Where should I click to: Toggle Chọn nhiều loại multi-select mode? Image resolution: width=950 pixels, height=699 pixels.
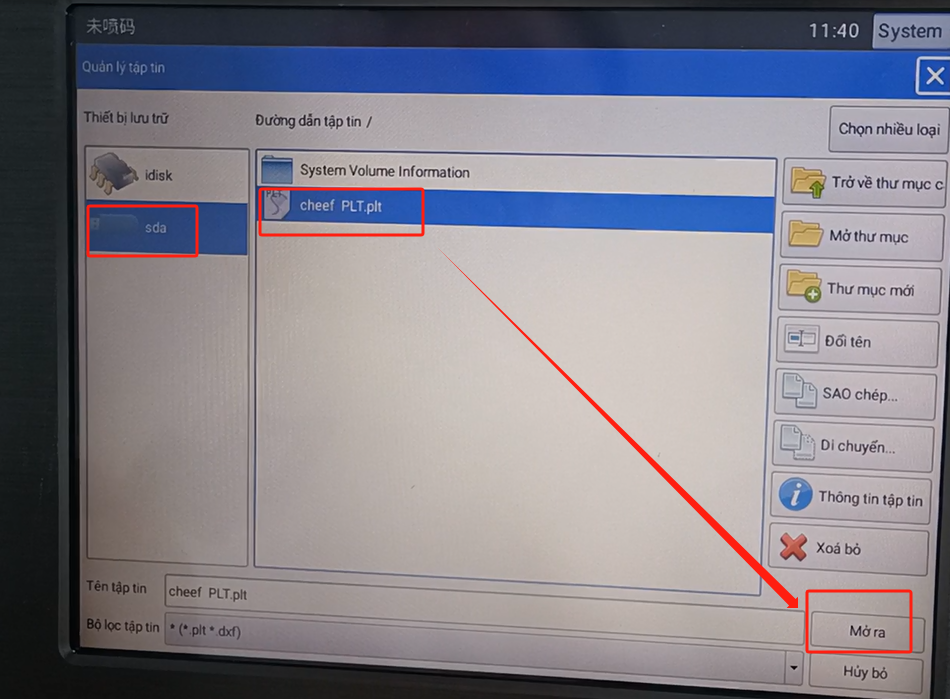(x=888, y=129)
